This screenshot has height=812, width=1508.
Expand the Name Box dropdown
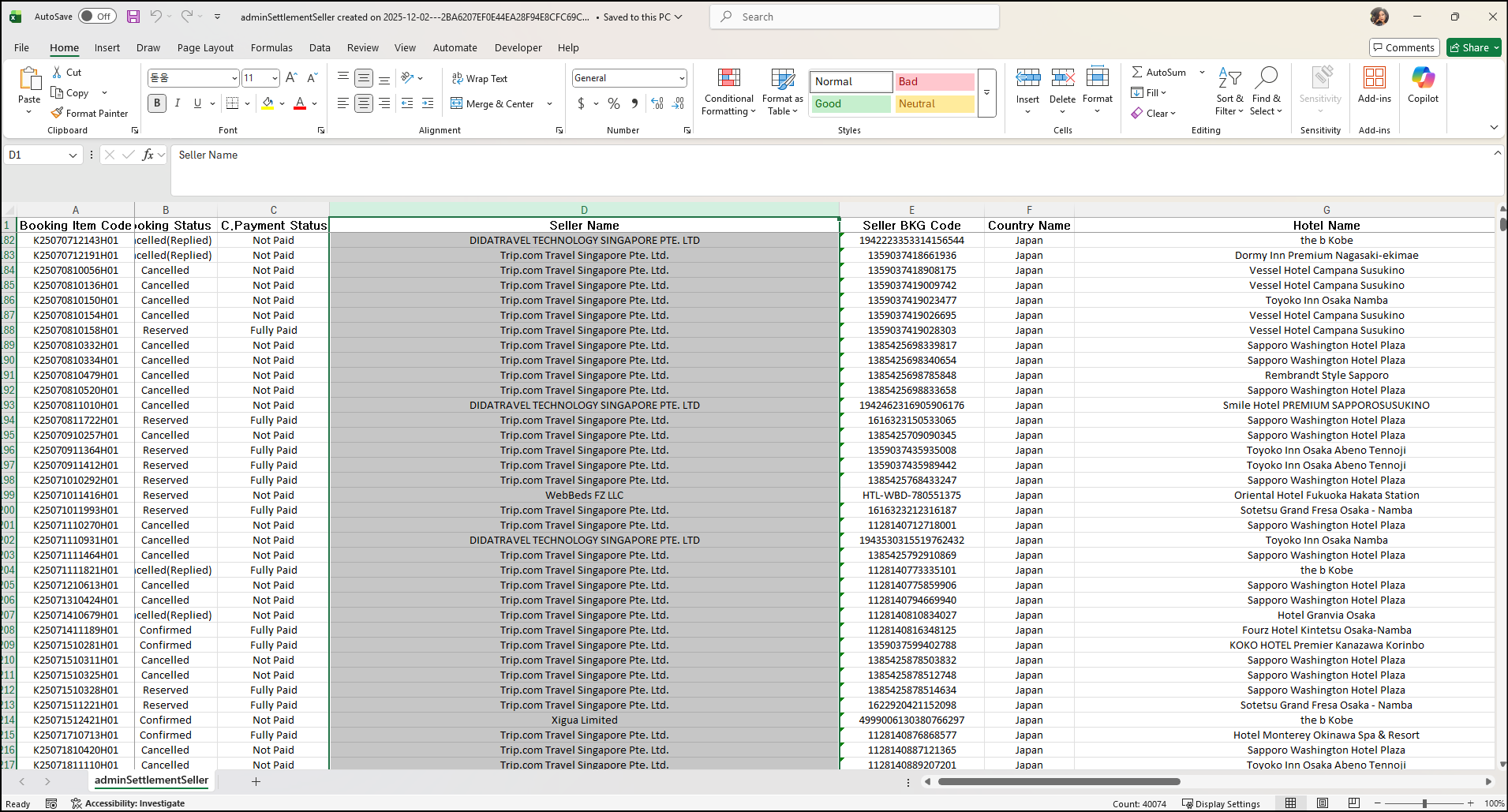[73, 155]
